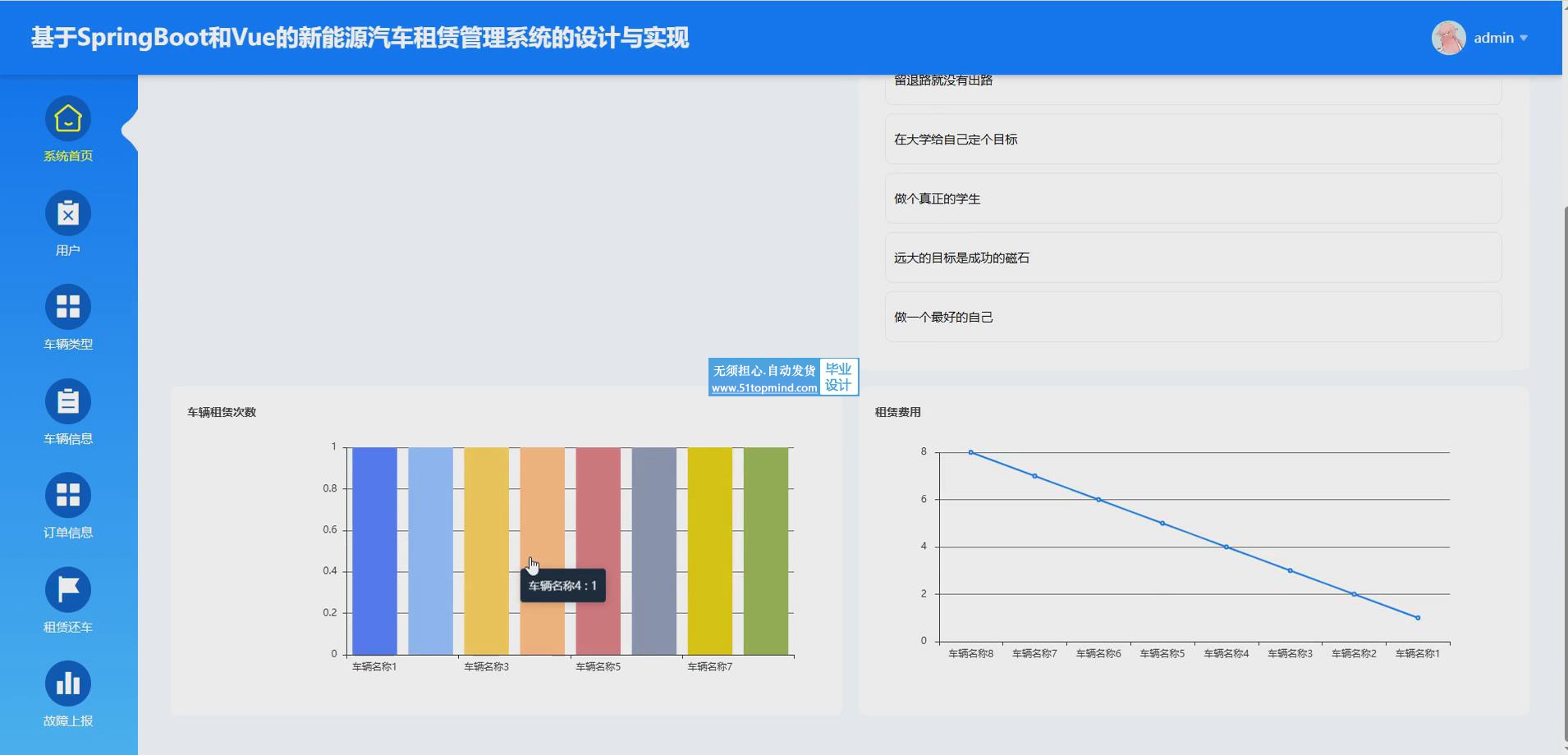1568x755 pixels.
Task: Select the 车辆类型 grid icon
Action: (67, 307)
